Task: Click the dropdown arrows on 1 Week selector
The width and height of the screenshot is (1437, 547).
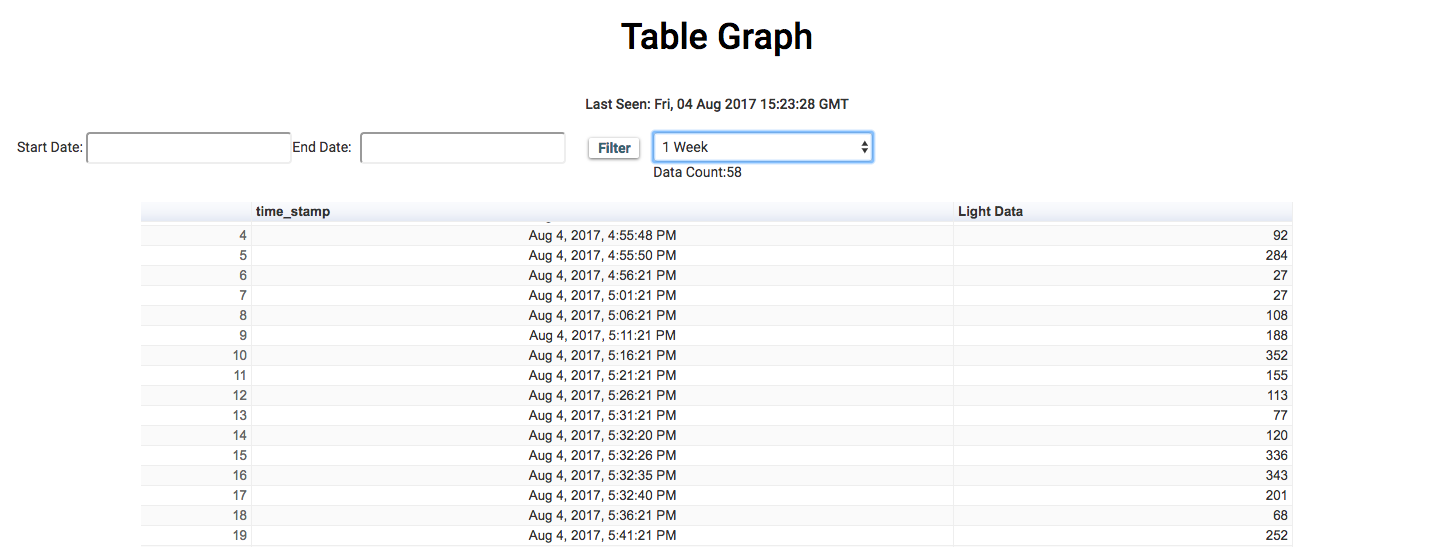Action: click(864, 147)
